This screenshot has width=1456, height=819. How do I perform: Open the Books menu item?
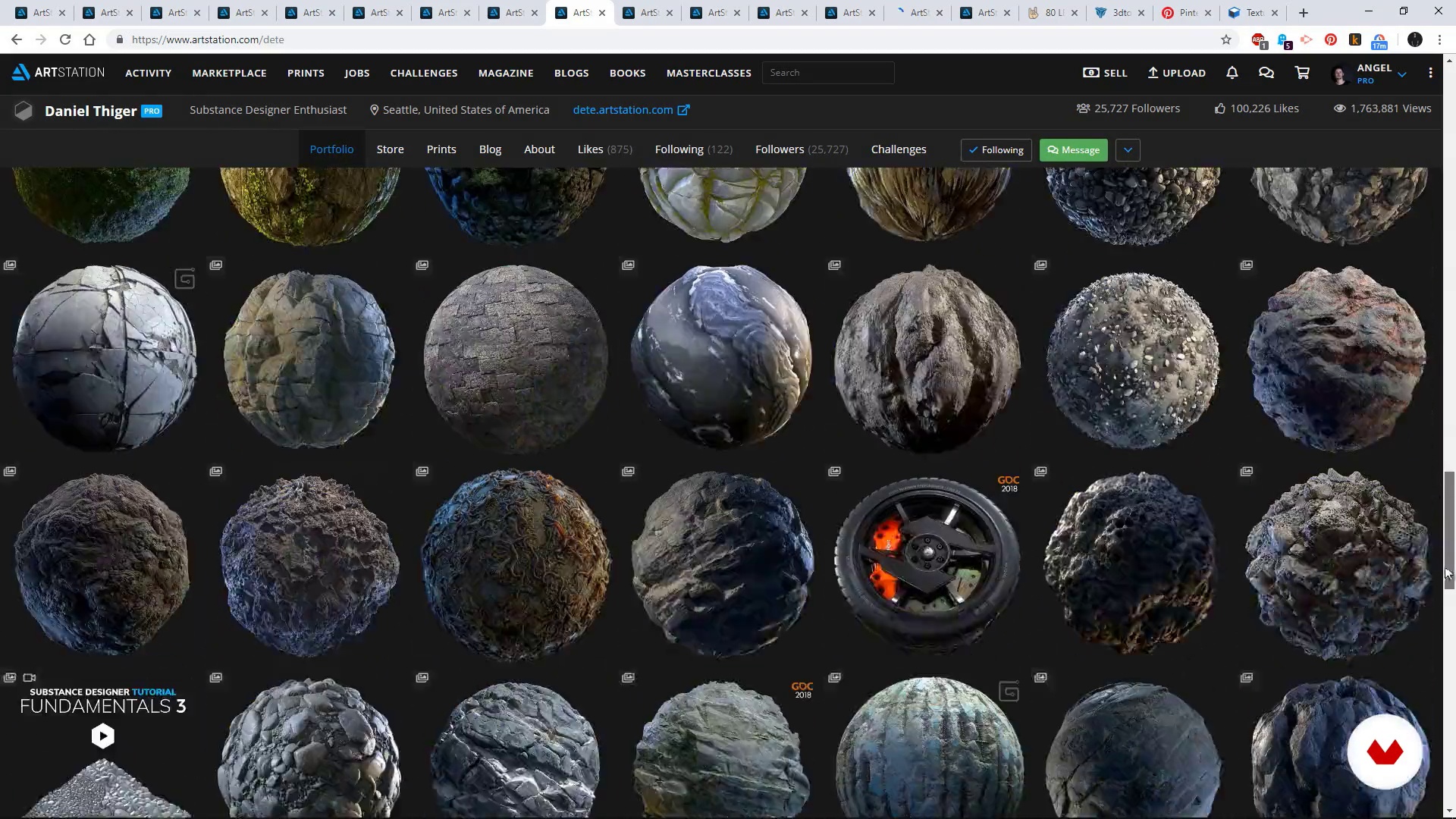(x=627, y=73)
